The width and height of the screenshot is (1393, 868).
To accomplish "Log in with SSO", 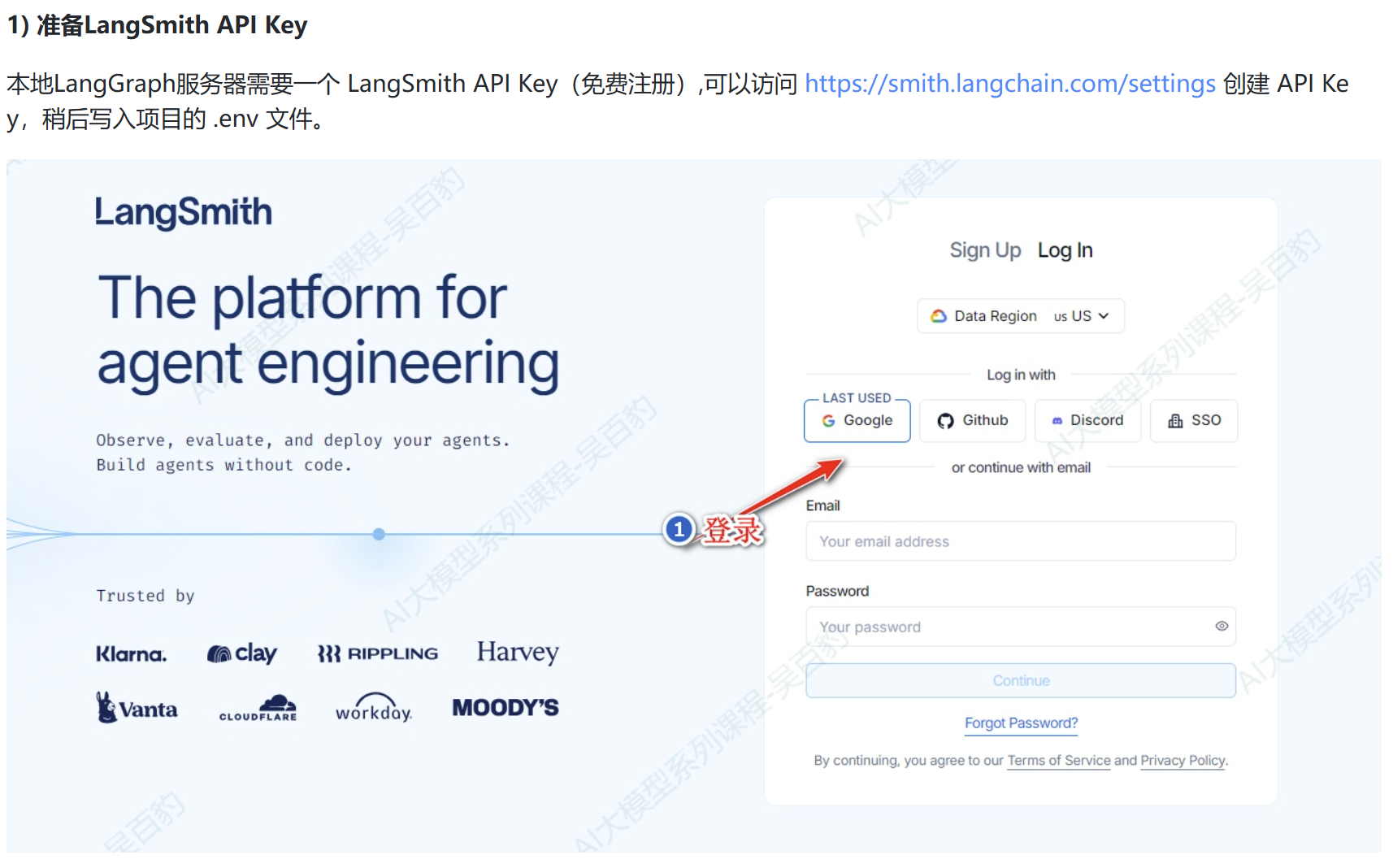I will tap(1194, 420).
